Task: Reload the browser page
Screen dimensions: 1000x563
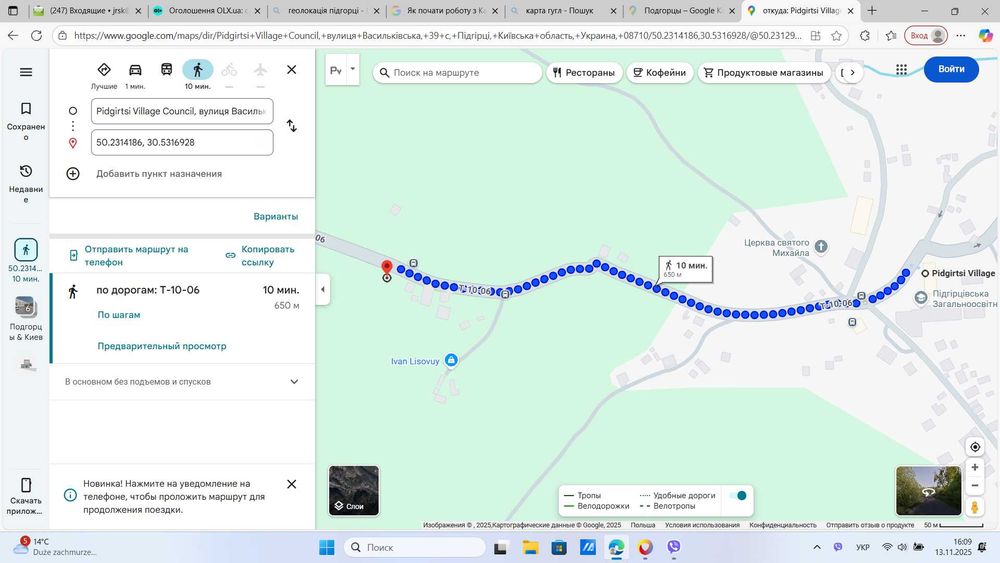Action: click(x=36, y=36)
